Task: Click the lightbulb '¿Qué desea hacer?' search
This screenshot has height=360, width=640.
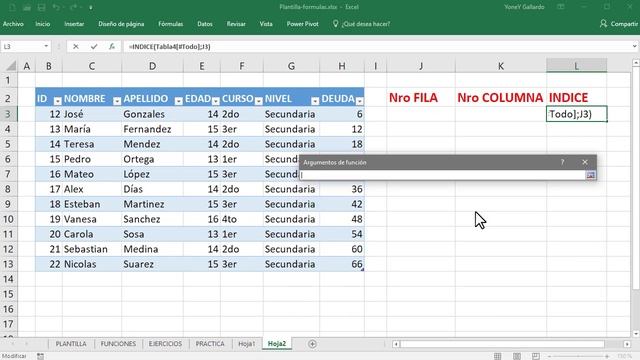Action: click(361, 24)
